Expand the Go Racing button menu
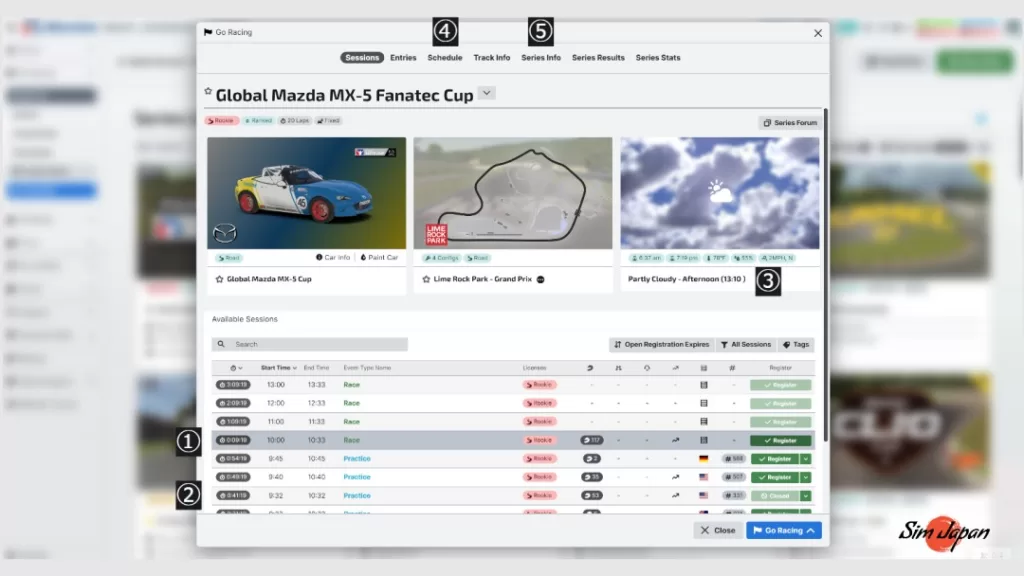The image size is (1024, 576). click(811, 530)
